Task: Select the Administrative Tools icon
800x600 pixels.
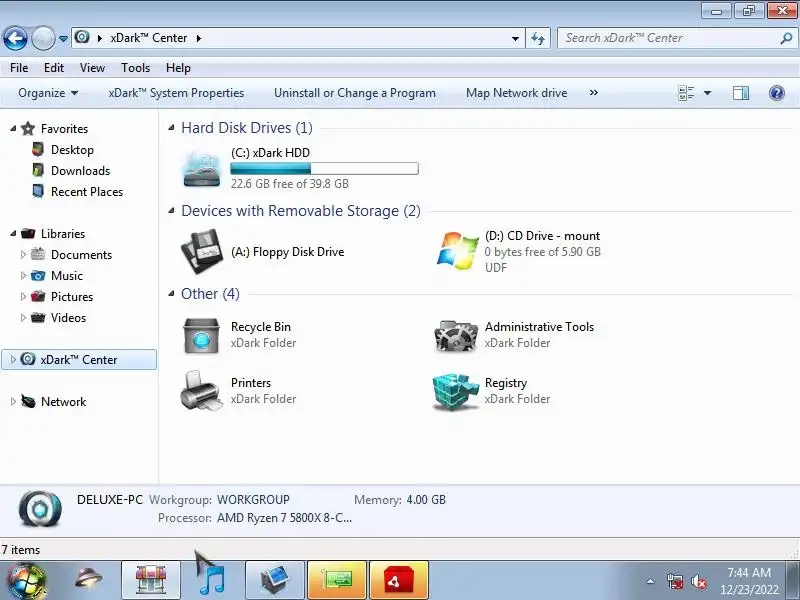Action: (x=456, y=335)
